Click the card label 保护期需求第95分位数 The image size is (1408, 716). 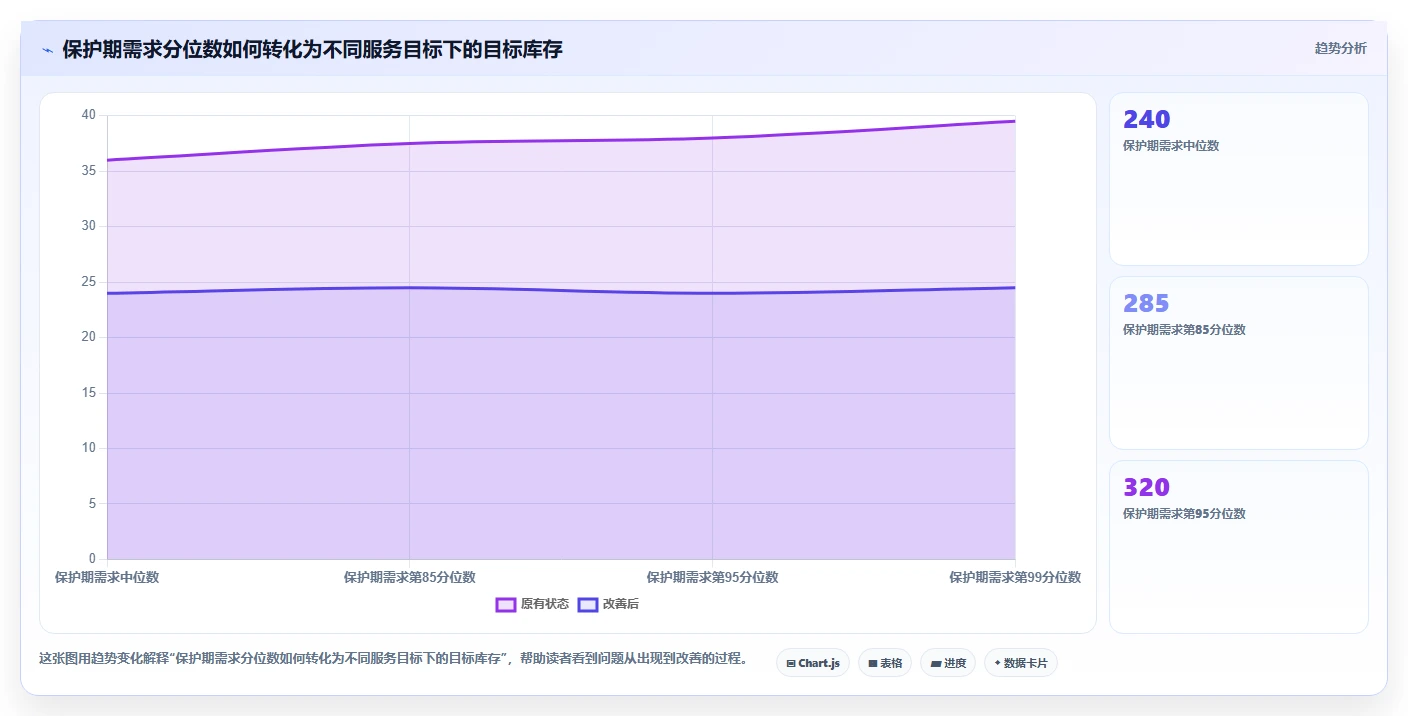[x=1184, y=514]
